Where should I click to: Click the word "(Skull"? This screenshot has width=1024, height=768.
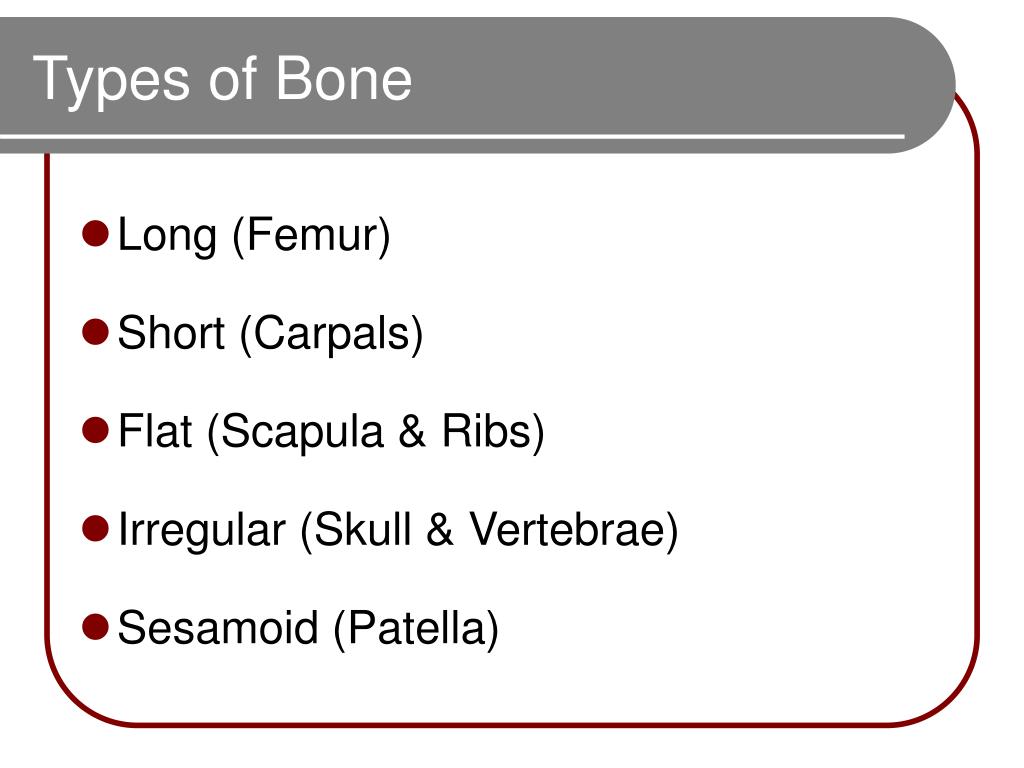[x=356, y=530]
